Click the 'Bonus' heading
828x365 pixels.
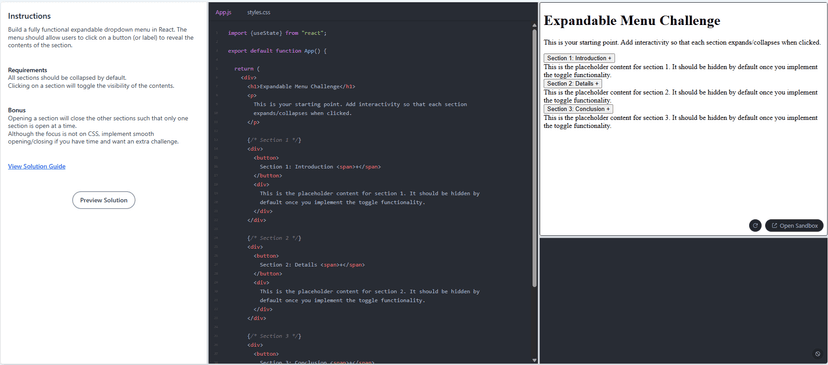(17, 110)
